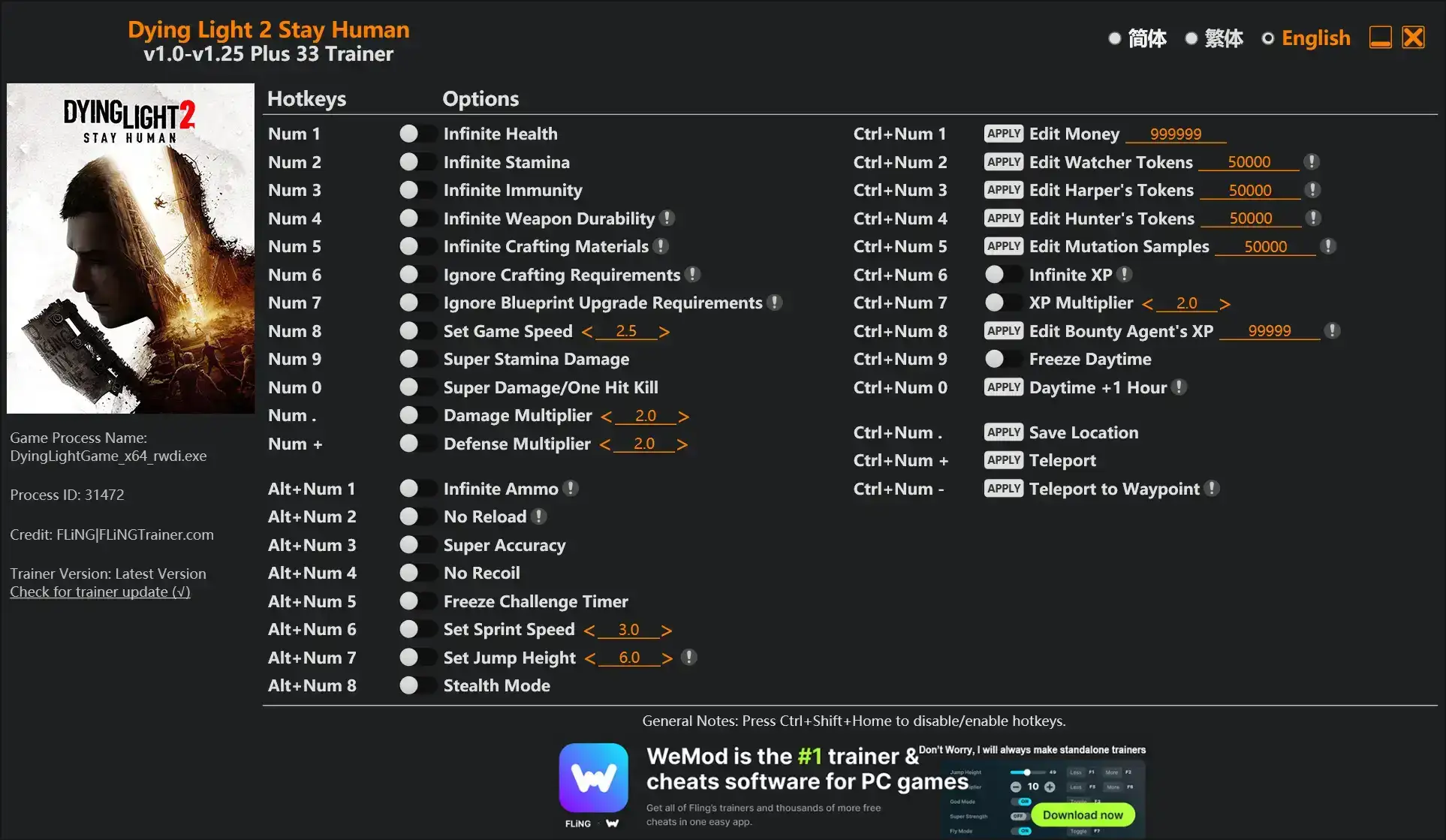Enable the Stealth Mode toggle
The height and width of the screenshot is (840, 1446).
tap(417, 685)
